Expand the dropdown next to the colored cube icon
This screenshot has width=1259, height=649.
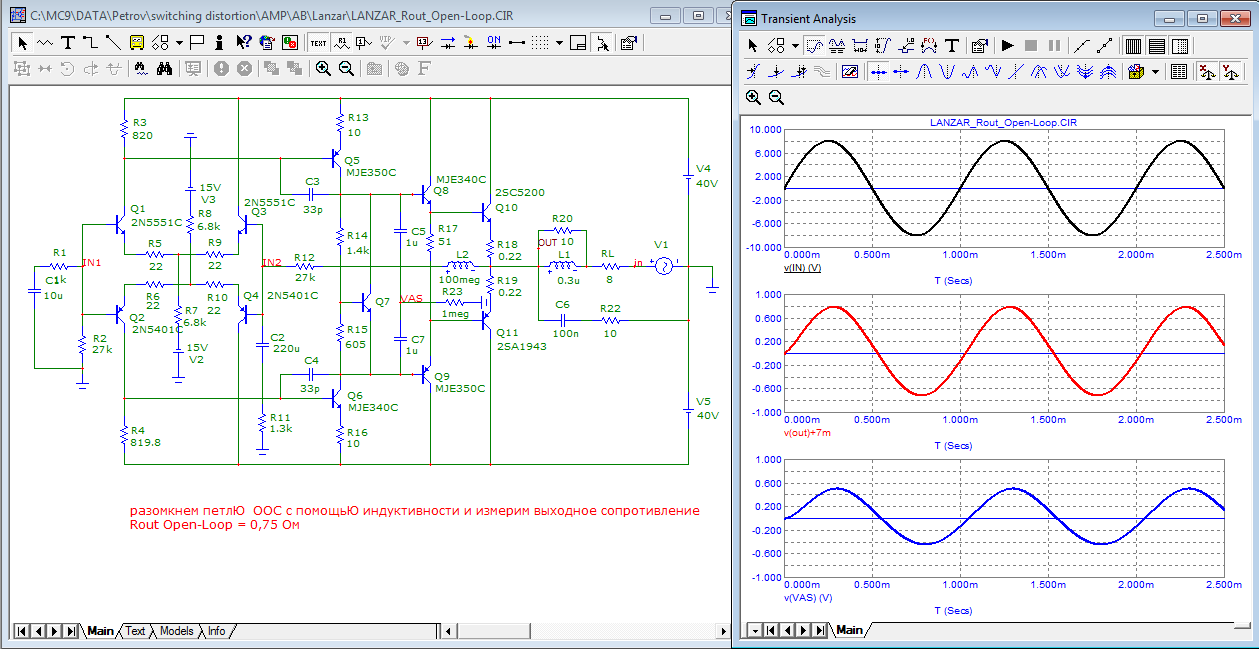(1155, 72)
